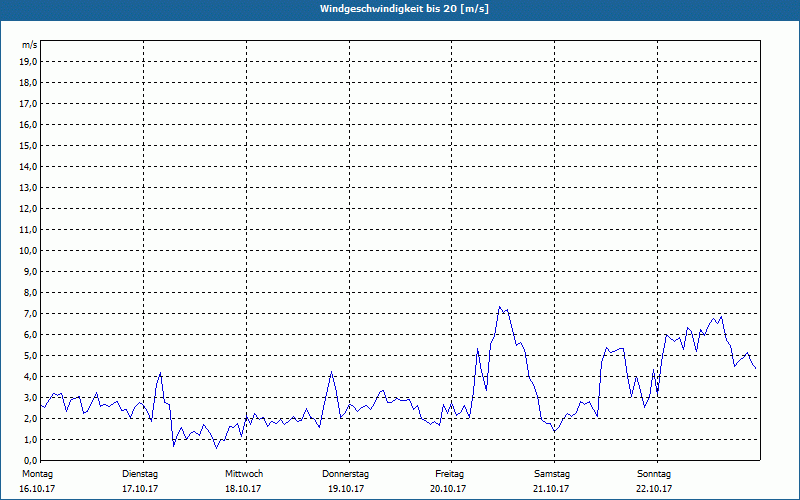The height and width of the screenshot is (500, 800).
Task: Click the 6,0 axis label
Action: [31, 335]
